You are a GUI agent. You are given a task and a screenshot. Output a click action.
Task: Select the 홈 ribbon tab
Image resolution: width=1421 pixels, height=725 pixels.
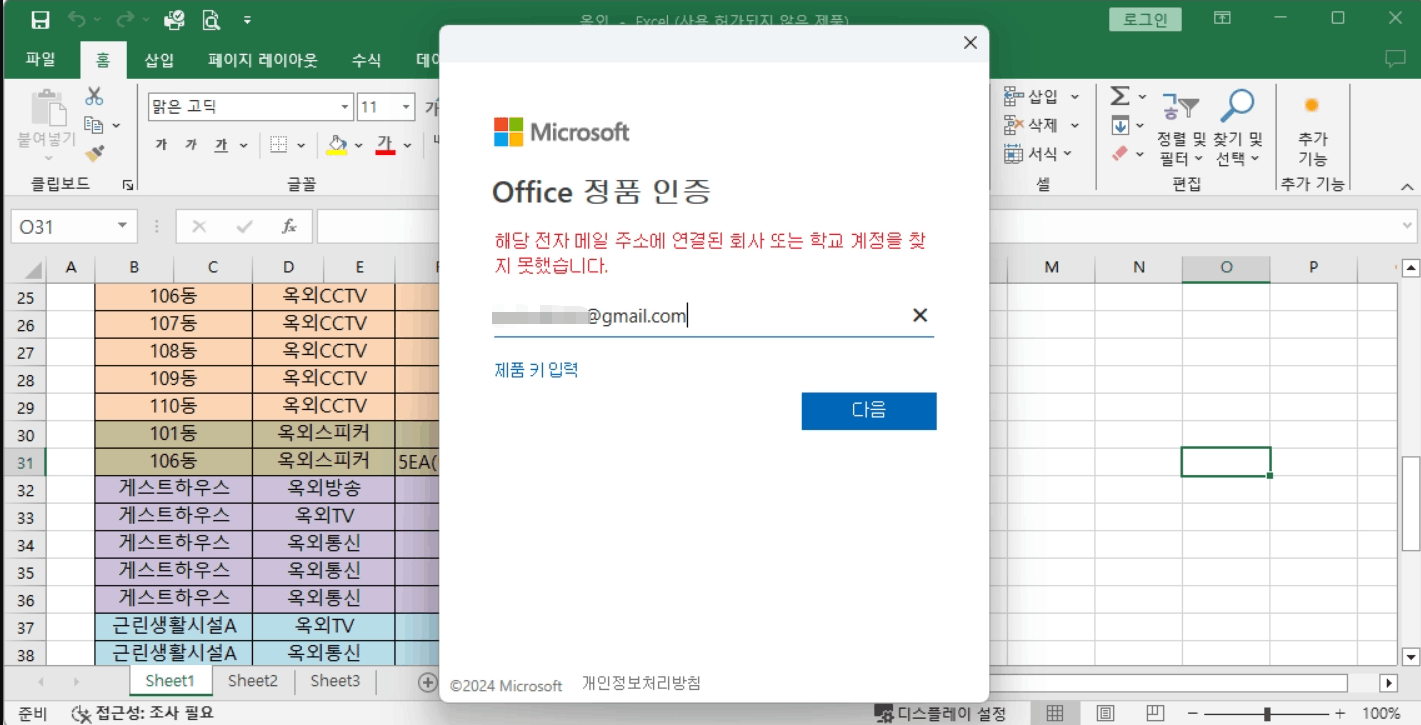tap(103, 60)
